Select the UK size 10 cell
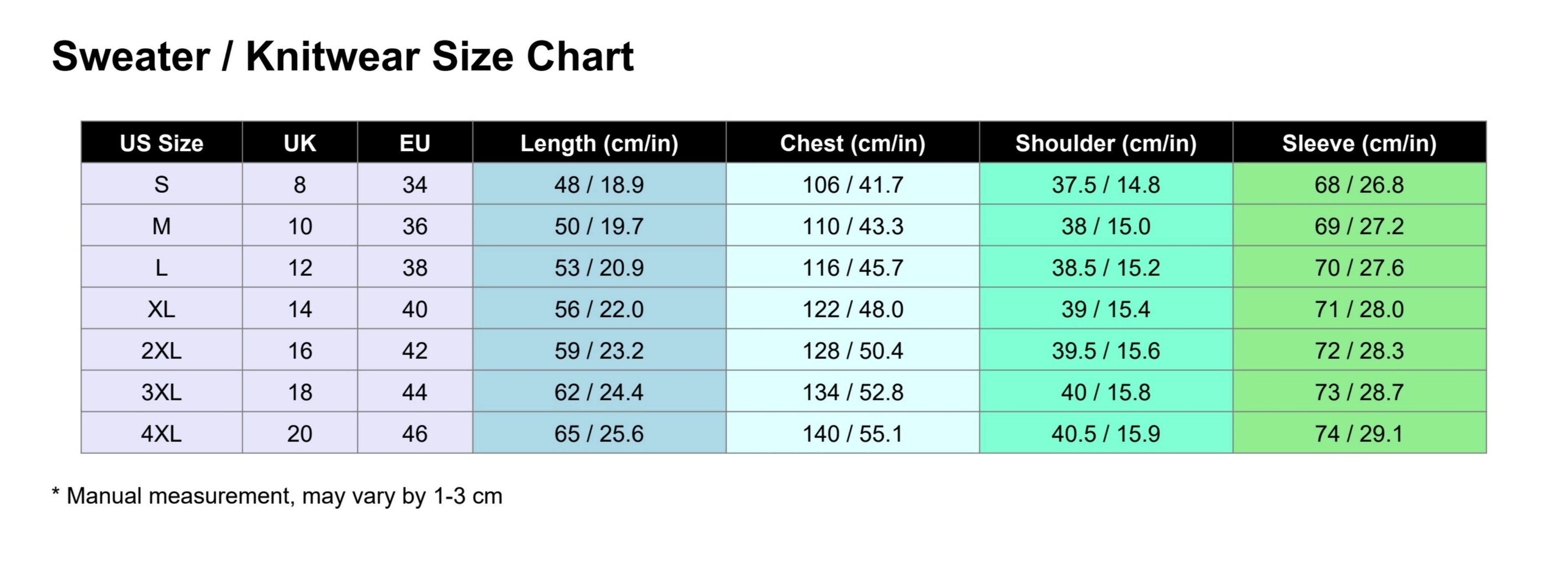Image resolution: width=1568 pixels, height=577 pixels. pos(299,226)
